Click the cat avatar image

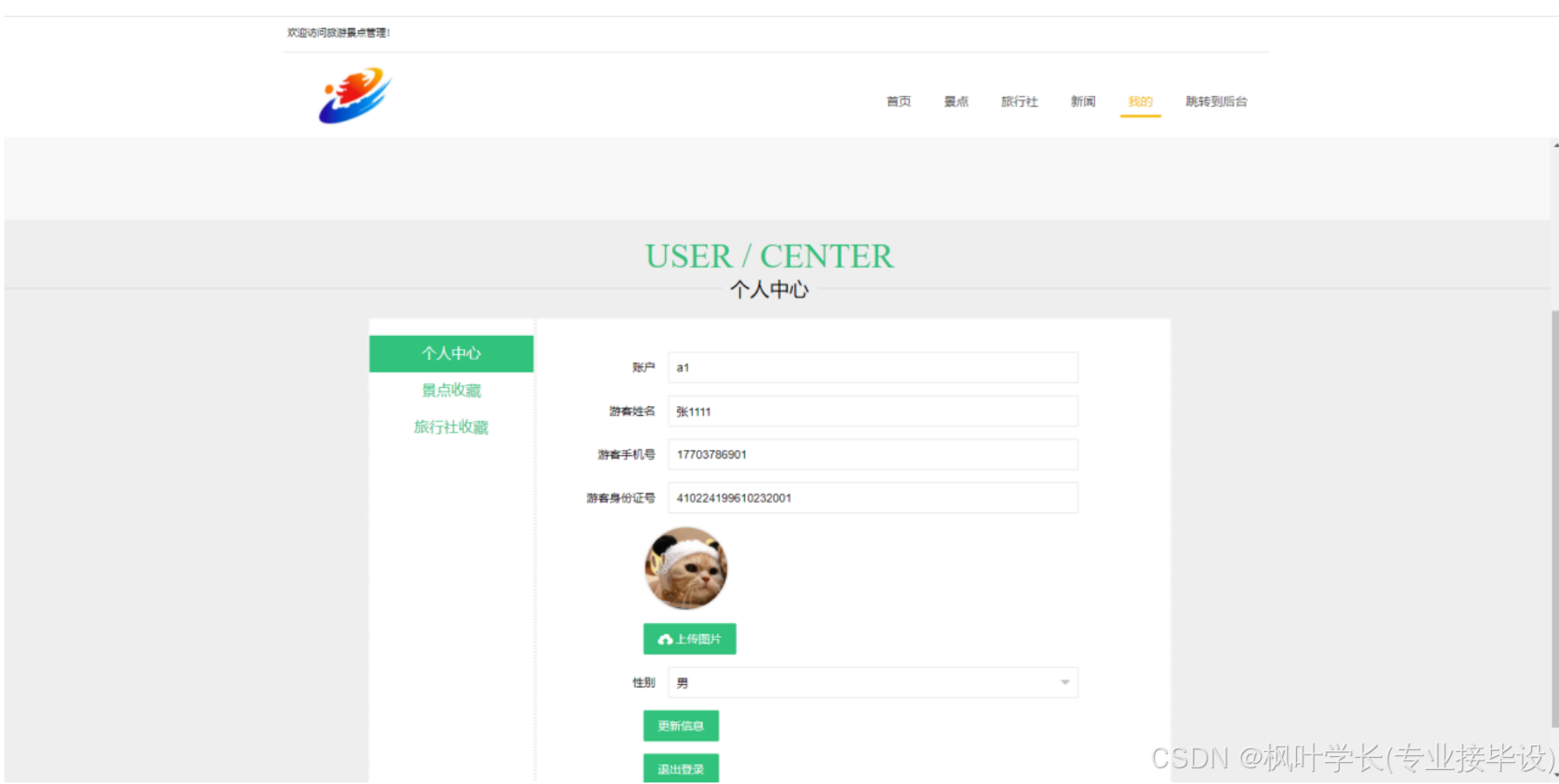[x=686, y=568]
